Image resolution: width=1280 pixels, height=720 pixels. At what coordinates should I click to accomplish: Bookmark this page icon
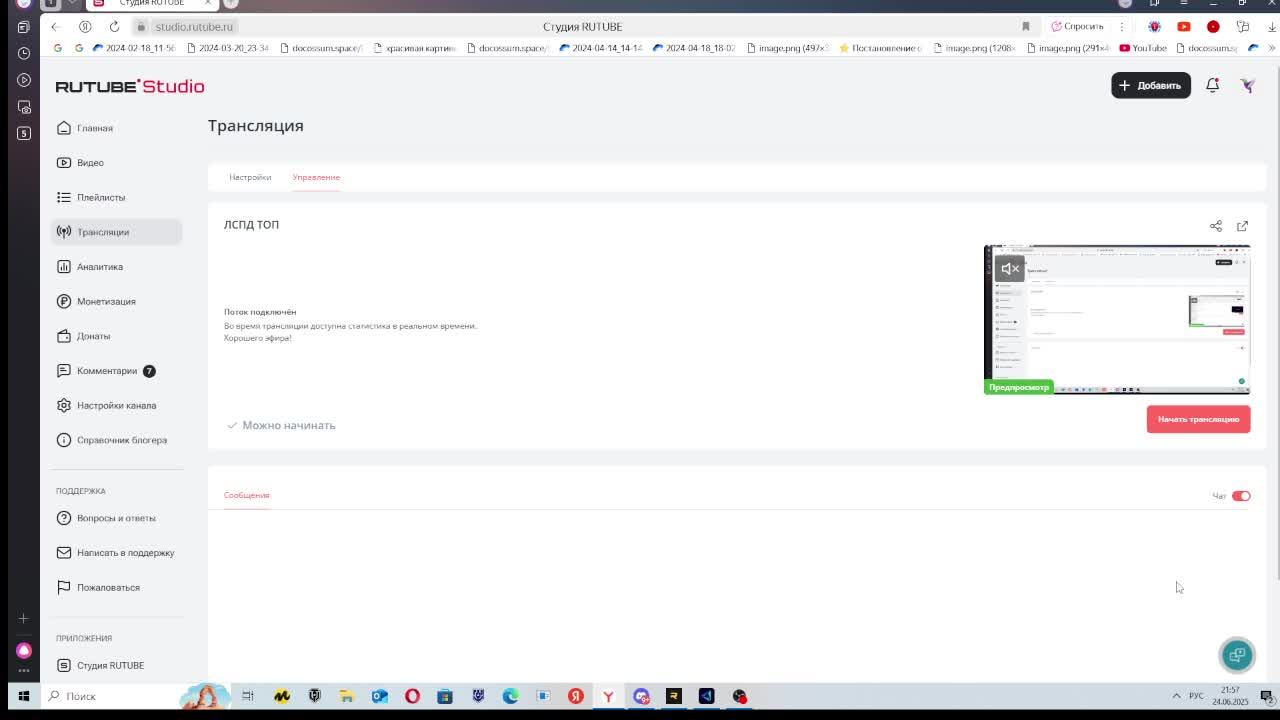click(x=1025, y=27)
